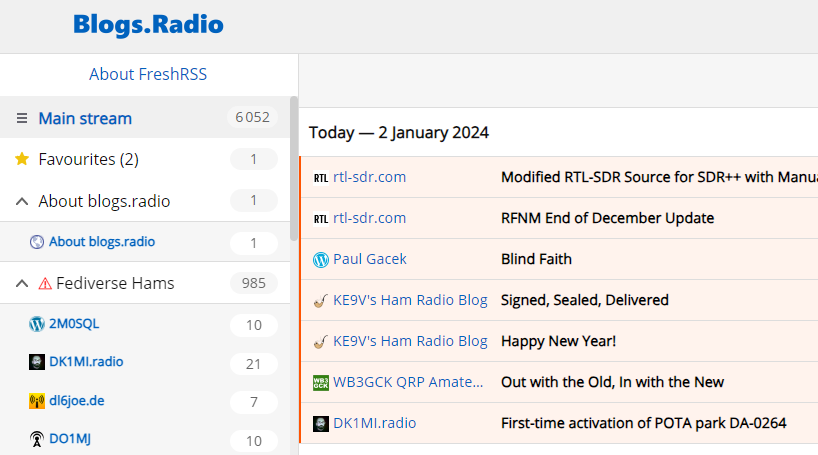
Task: Open the About FreshRSS link
Action: pos(148,74)
